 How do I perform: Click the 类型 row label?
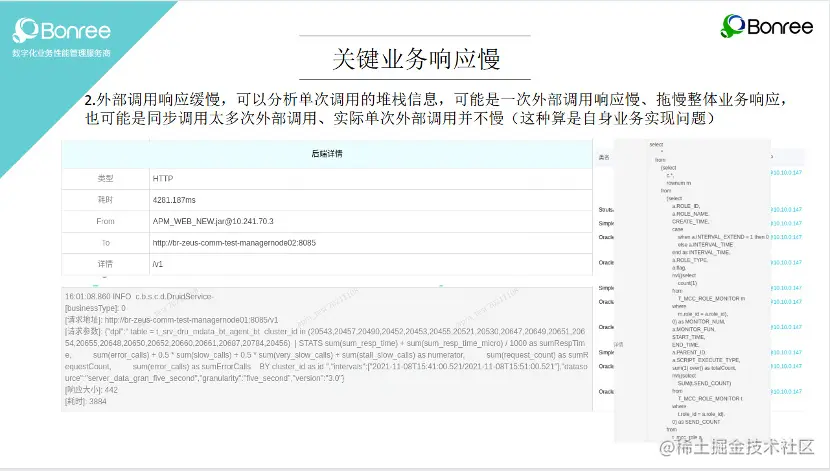pyautogui.click(x=105, y=178)
